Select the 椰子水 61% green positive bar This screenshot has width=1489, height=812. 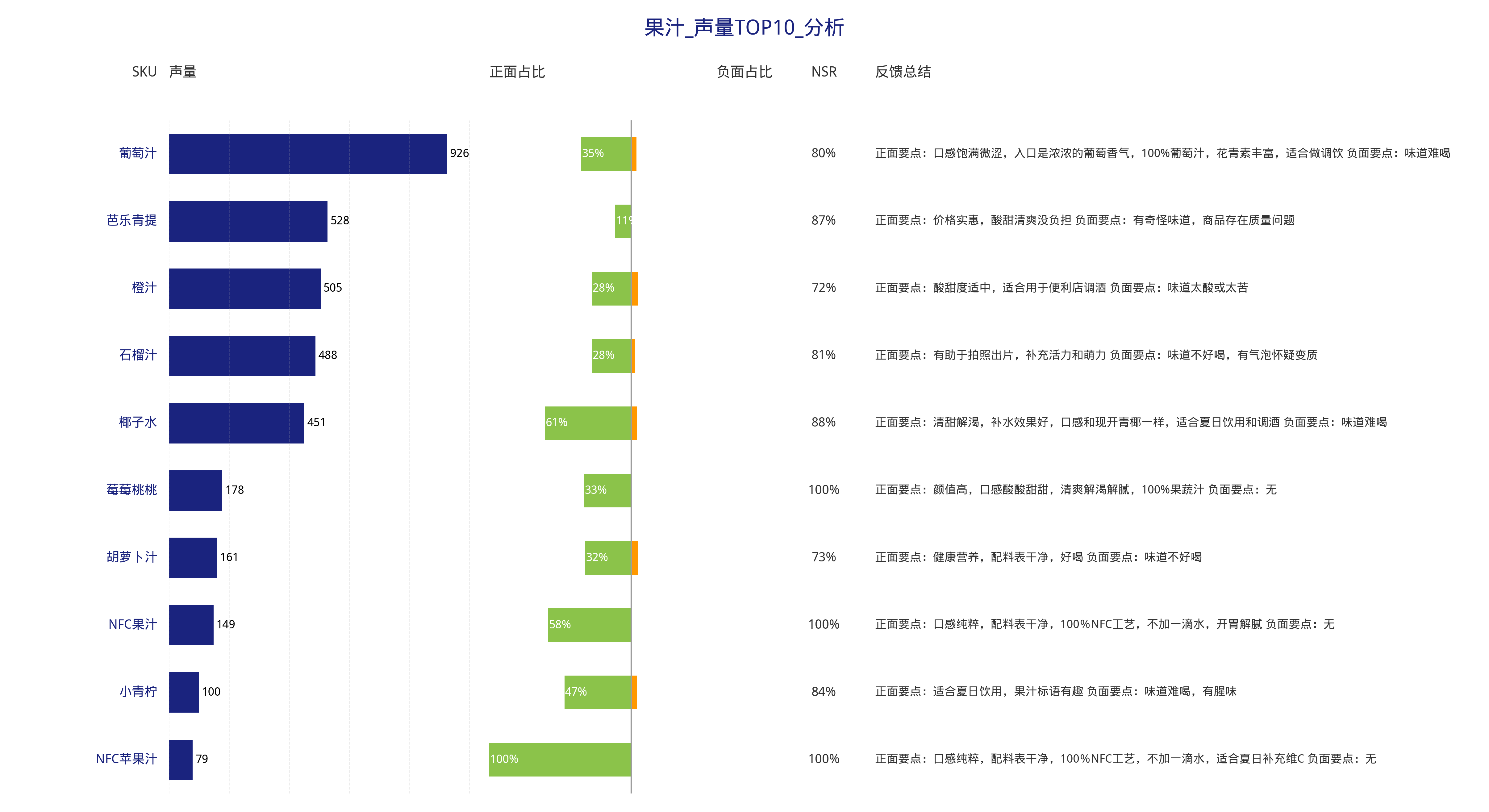coord(587,423)
